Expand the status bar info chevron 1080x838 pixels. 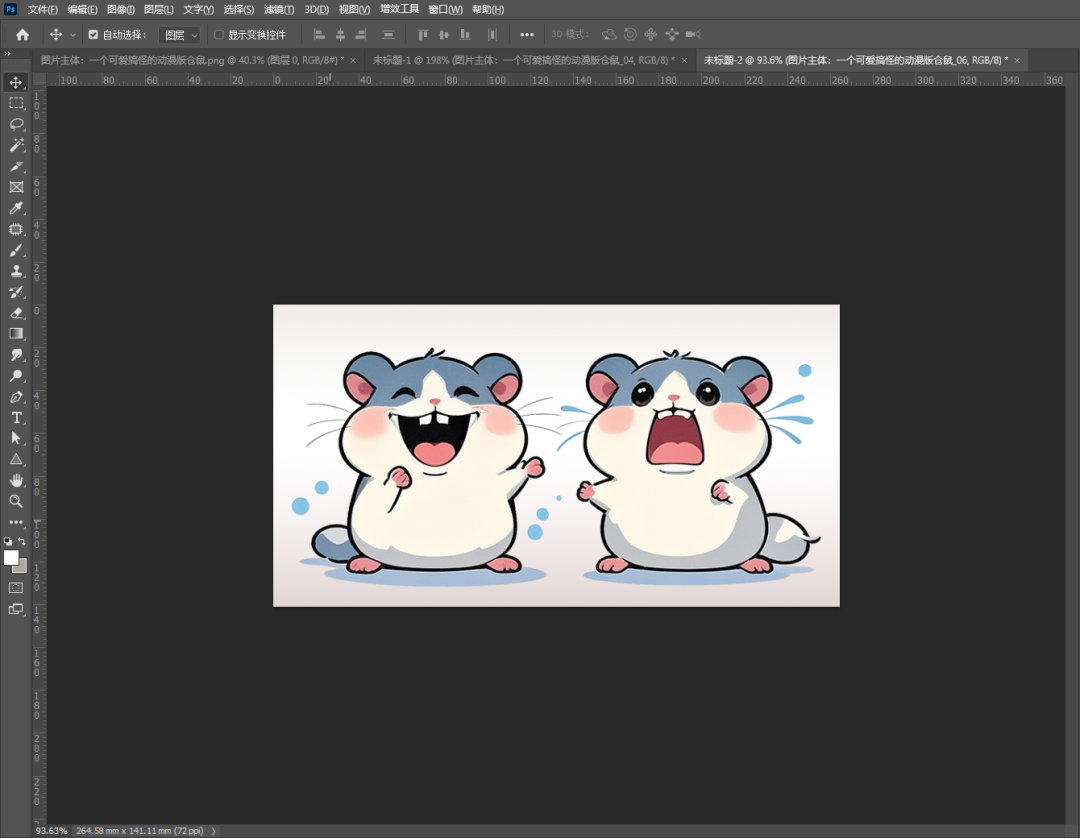tap(212, 830)
